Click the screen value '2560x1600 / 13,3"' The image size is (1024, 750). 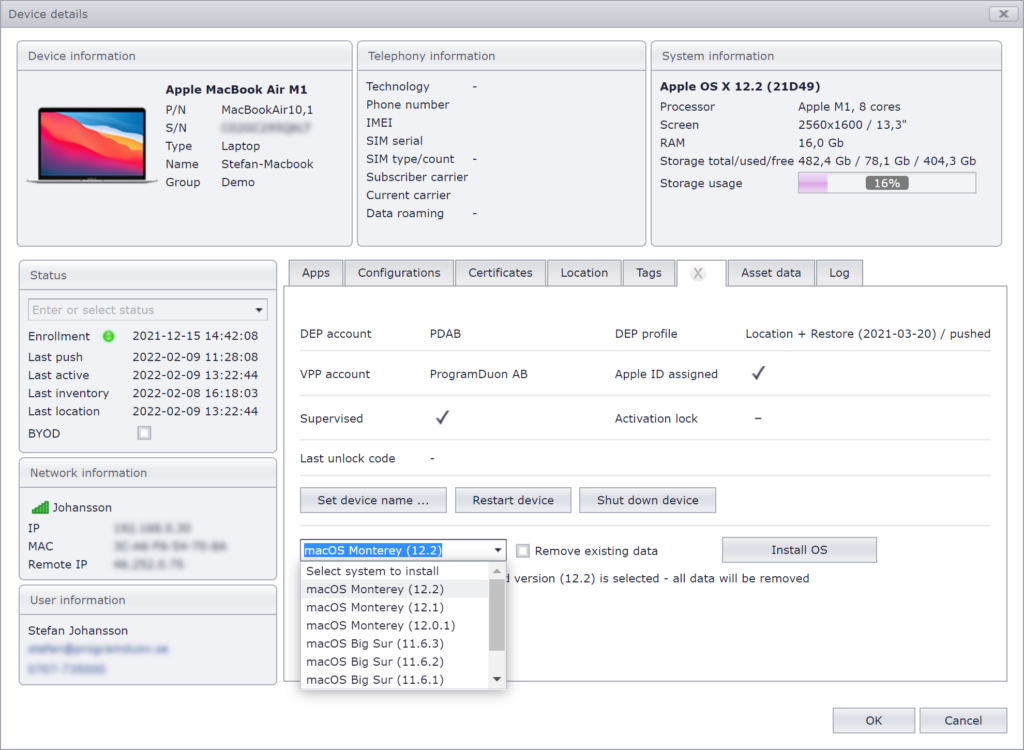pyautogui.click(x=852, y=125)
